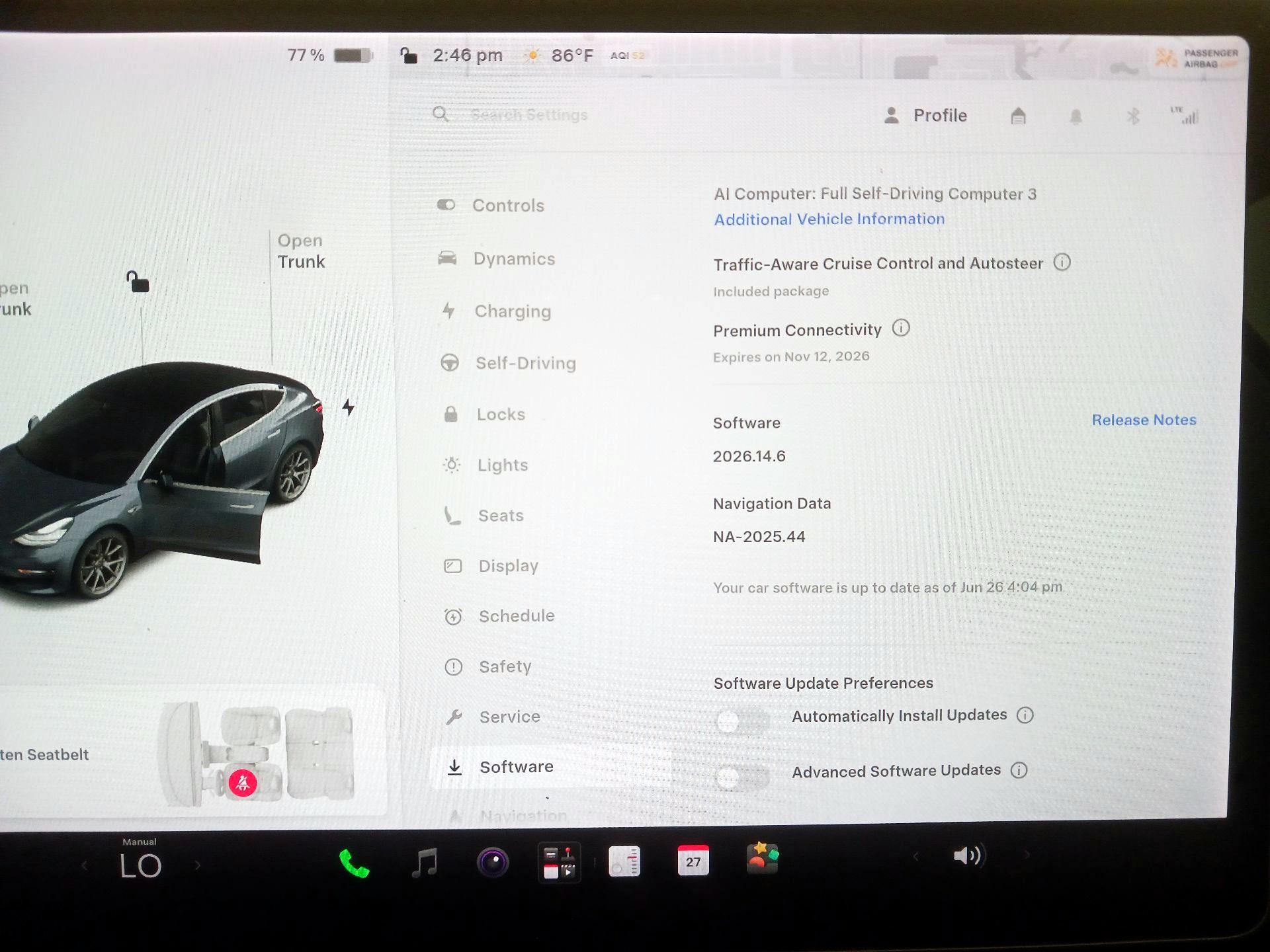The image size is (1270, 952).
Task: Tap the red seatbelt warning icon
Action: [x=243, y=783]
